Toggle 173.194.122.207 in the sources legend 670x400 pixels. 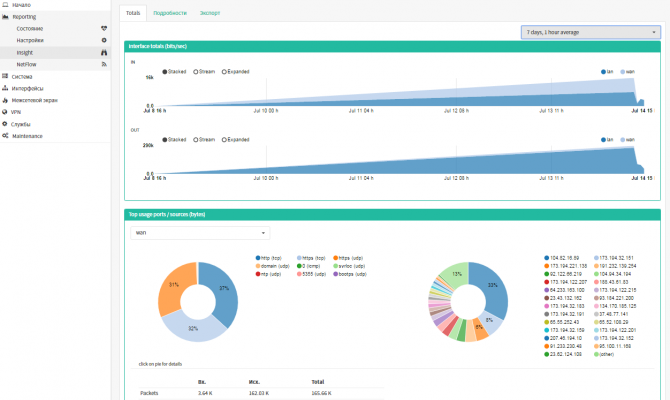pos(565,282)
